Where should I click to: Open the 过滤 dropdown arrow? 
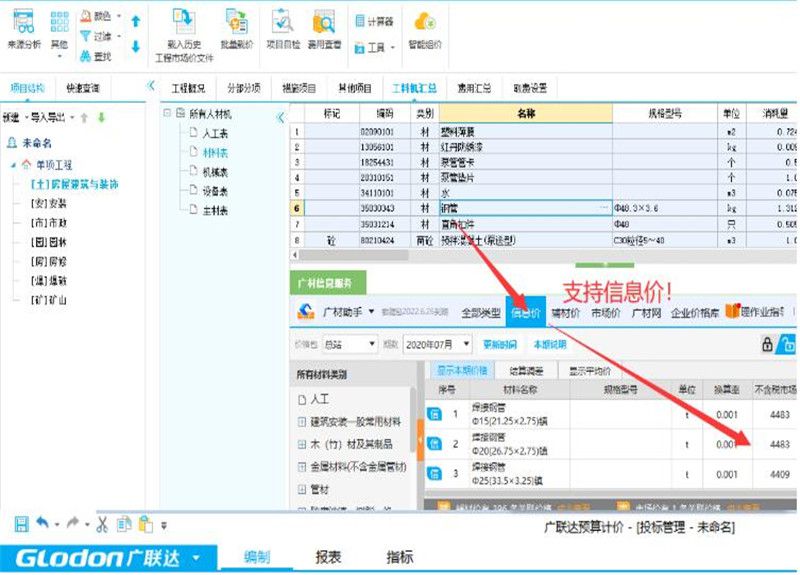click(x=119, y=36)
